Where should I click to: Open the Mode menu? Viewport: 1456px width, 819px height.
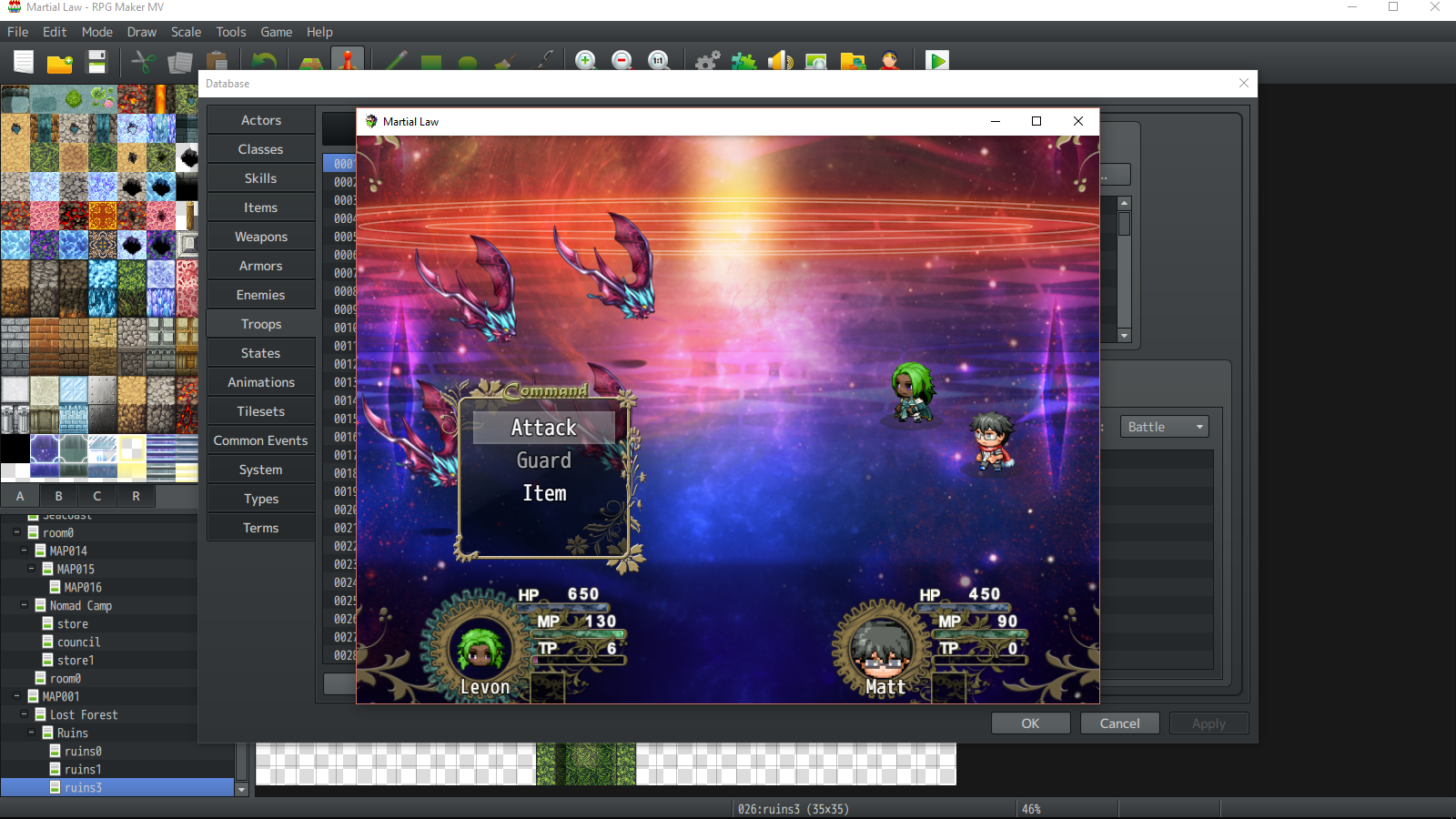[97, 32]
